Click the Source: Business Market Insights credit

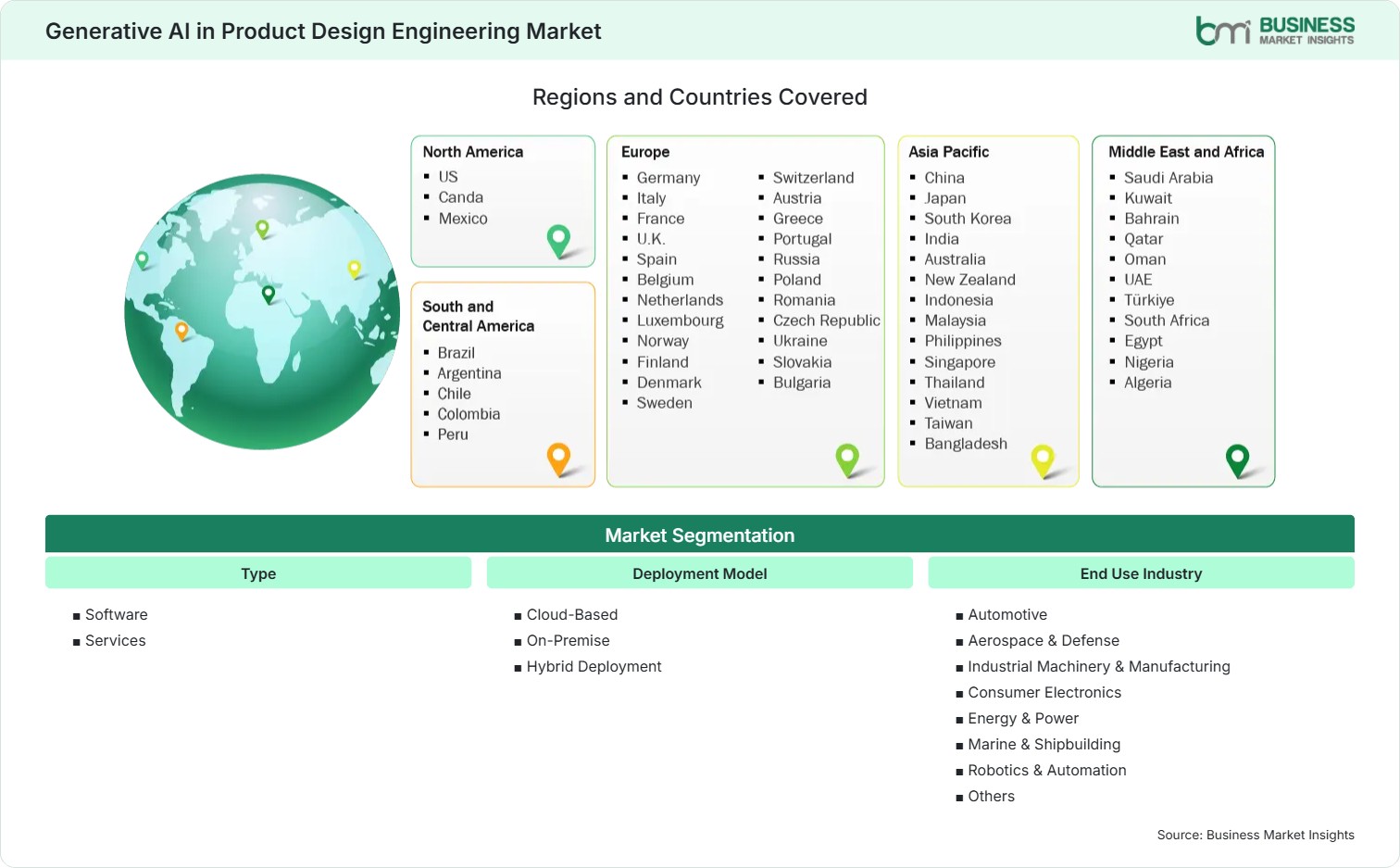[x=1256, y=835]
